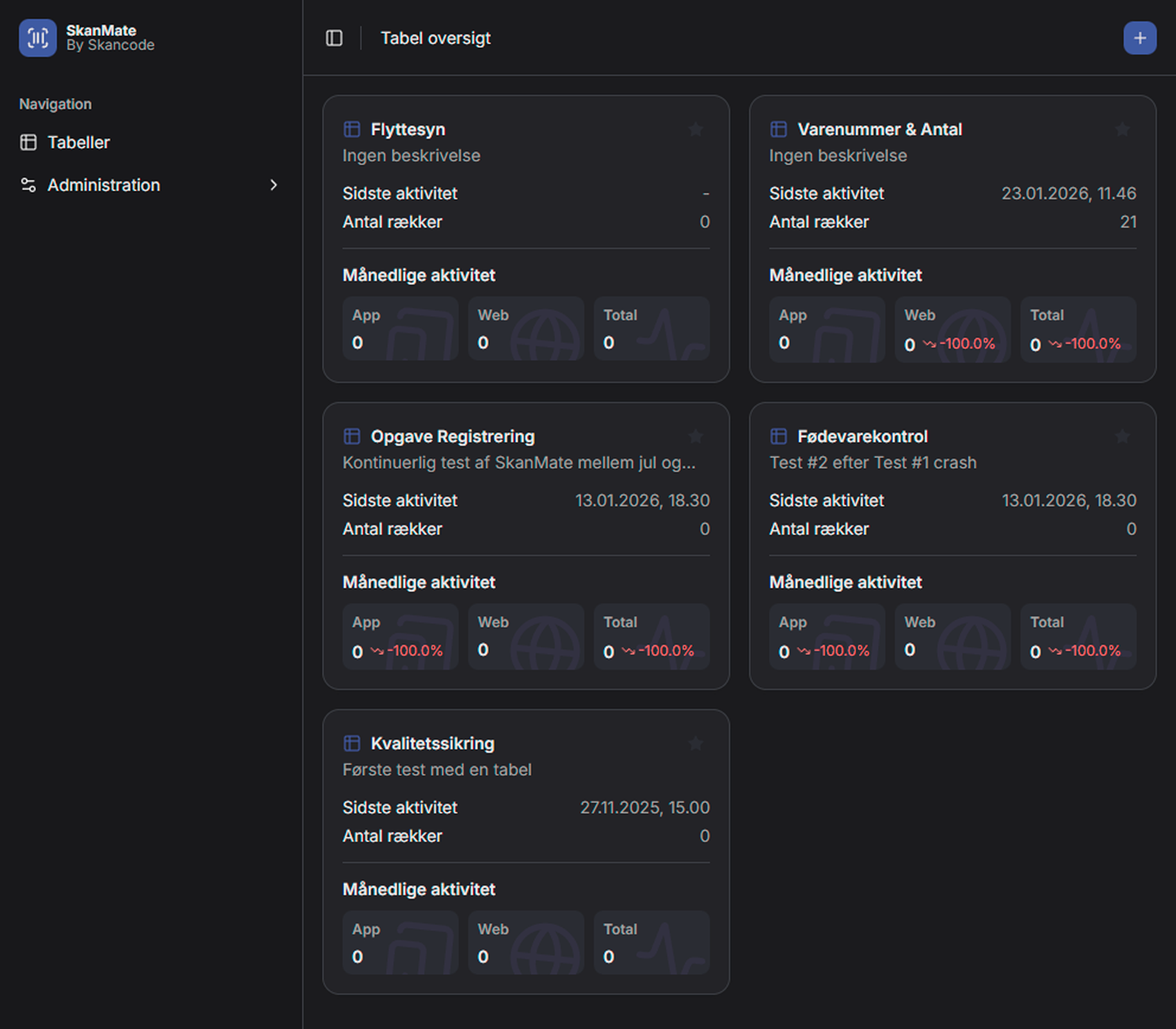
Task: Click table icon next to Varenummer & Antal
Action: pyautogui.click(x=779, y=129)
